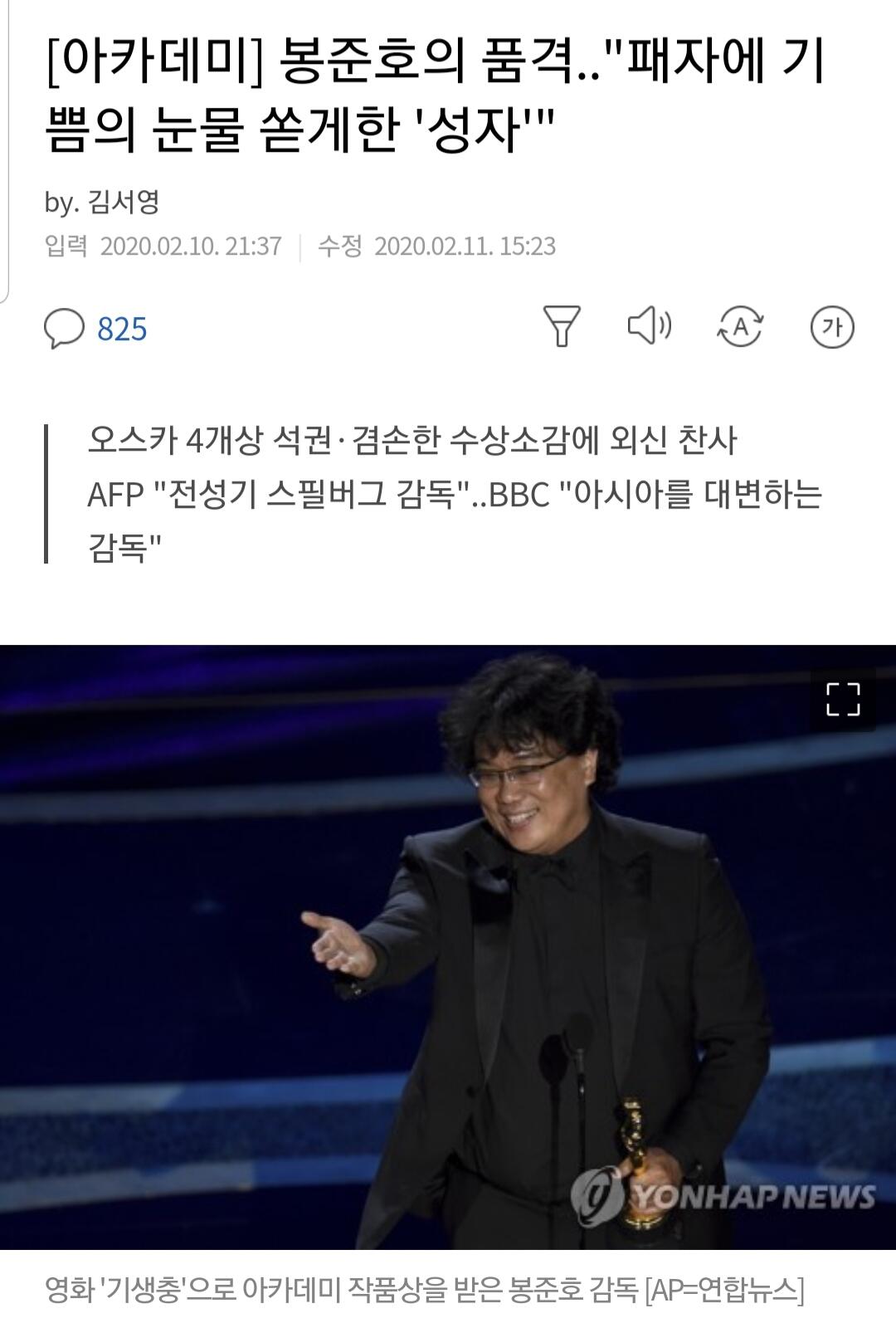This screenshot has width=896, height=1328.
Task: Tap the article headline about 봉준호의 품격
Action: 436,95
